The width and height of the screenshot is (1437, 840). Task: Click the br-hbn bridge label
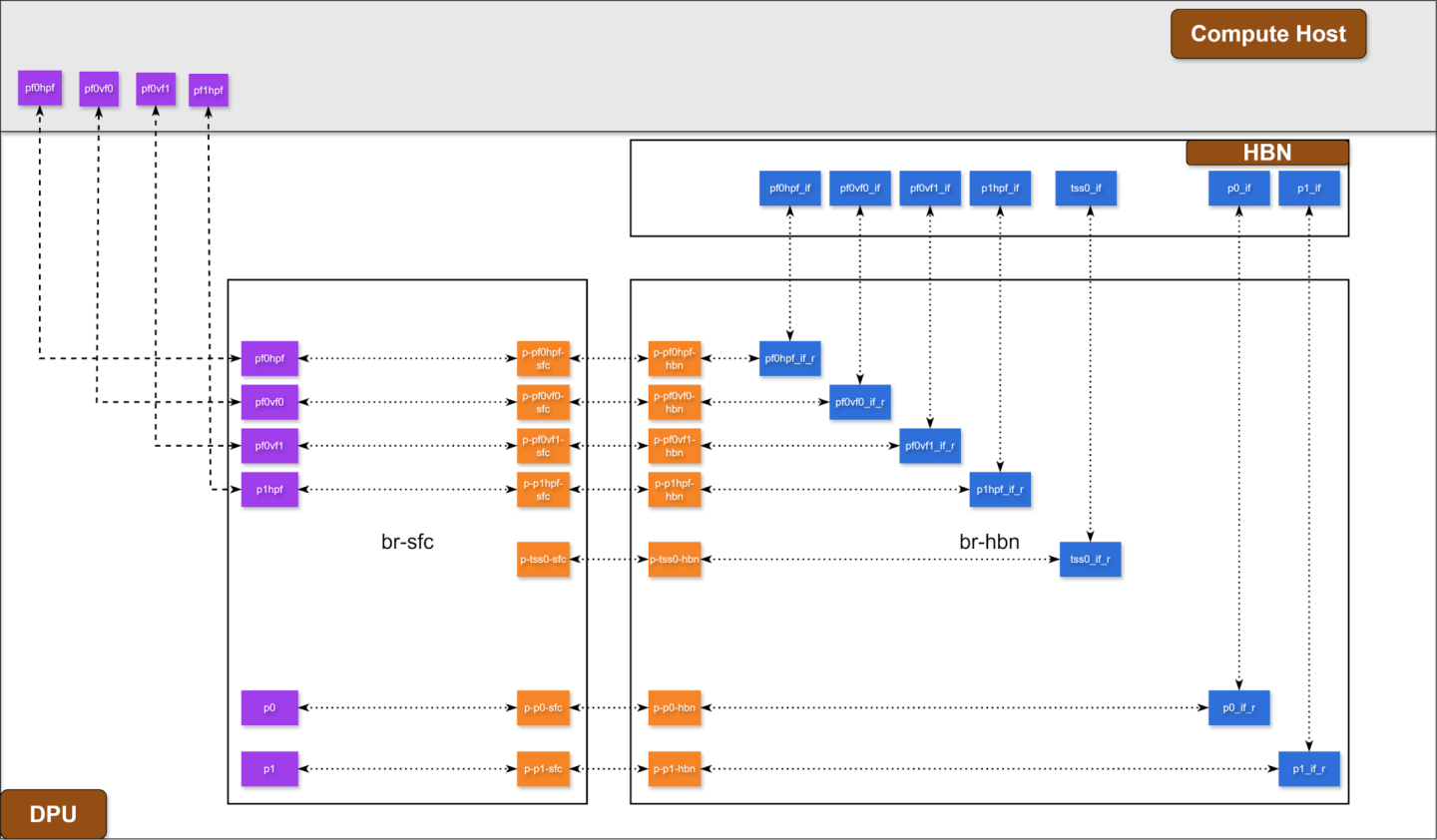(989, 542)
